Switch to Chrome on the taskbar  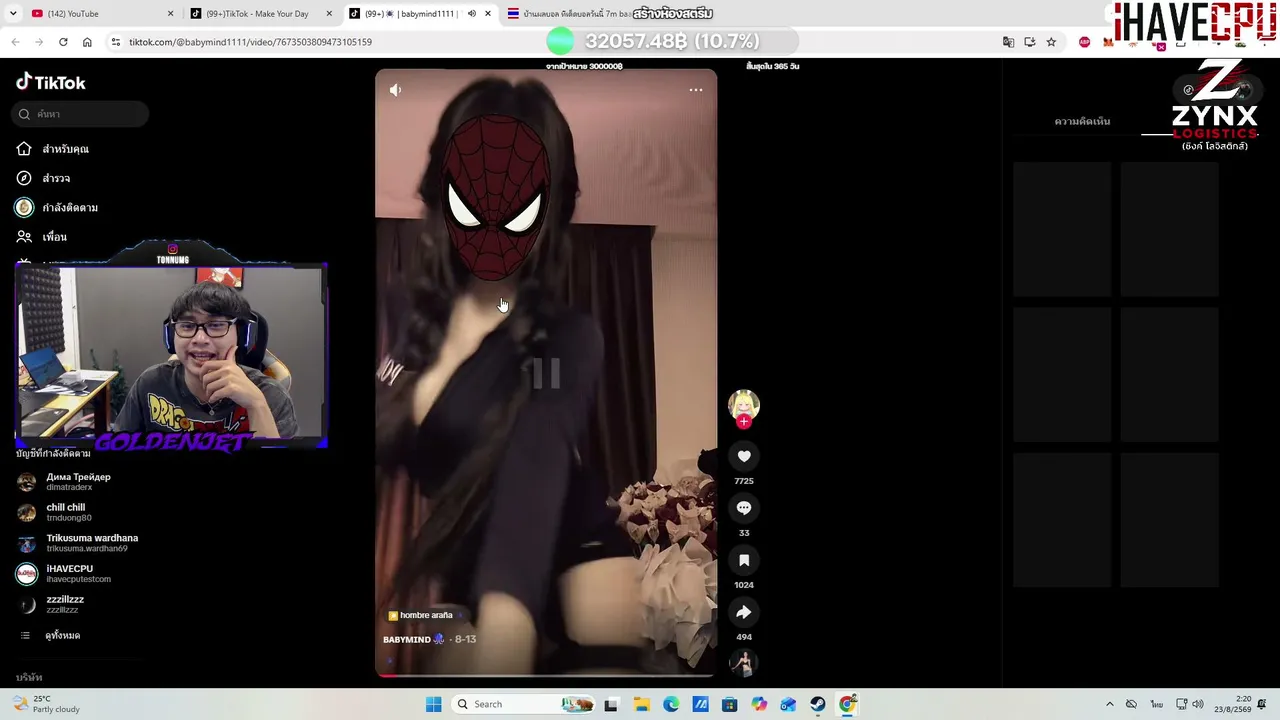click(x=847, y=704)
